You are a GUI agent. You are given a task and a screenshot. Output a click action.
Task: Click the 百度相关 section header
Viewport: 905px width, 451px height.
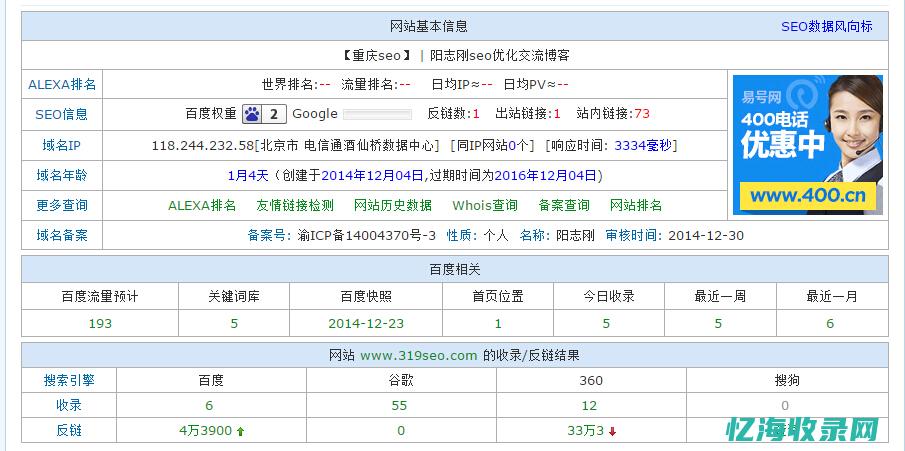click(x=455, y=270)
